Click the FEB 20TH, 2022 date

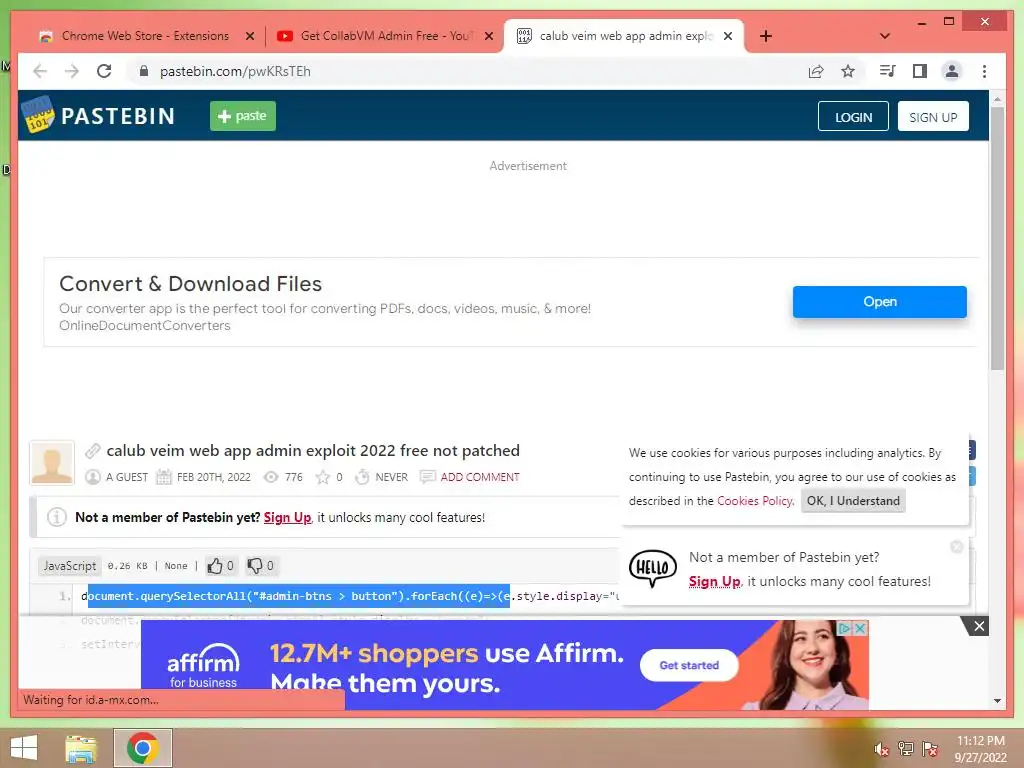pyautogui.click(x=214, y=477)
